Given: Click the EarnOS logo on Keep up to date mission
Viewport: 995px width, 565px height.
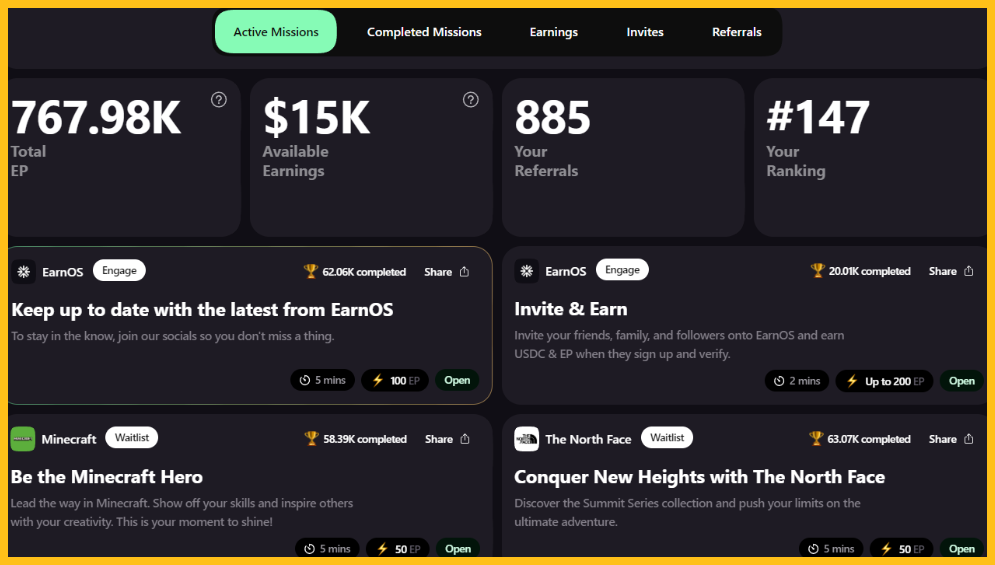Looking at the screenshot, I should click(x=23, y=272).
